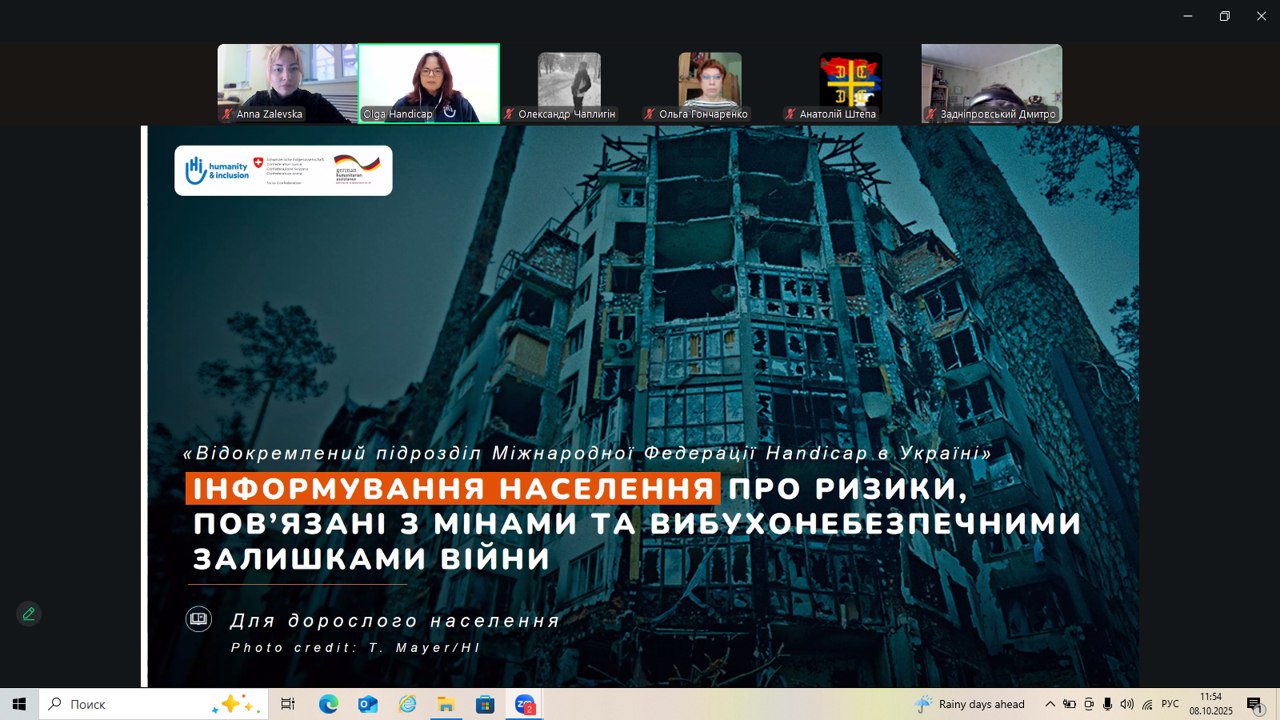
Task: Open File Explorer from taskbar
Action: click(x=446, y=704)
